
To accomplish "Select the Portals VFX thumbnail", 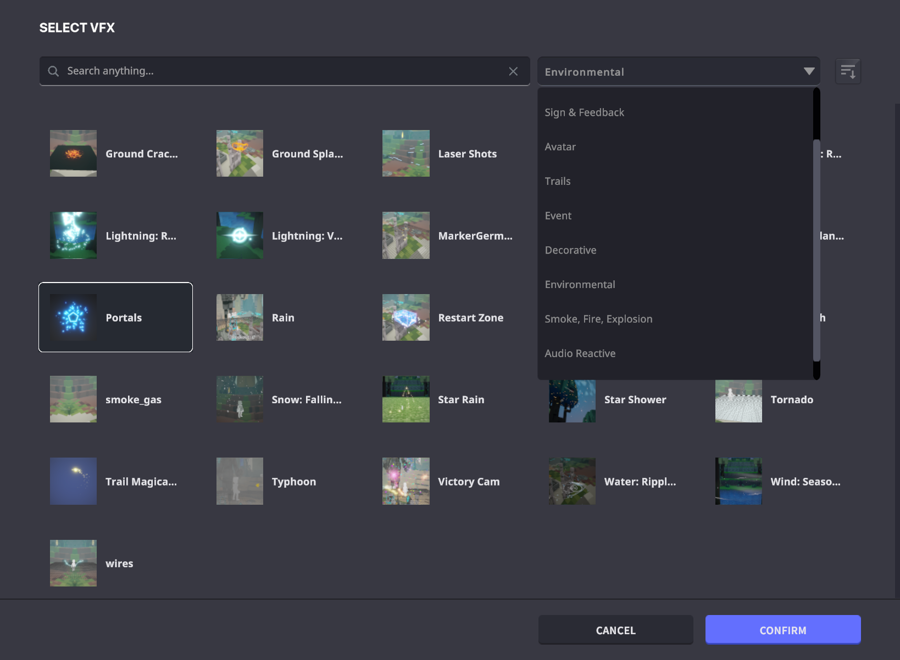I will coord(74,317).
